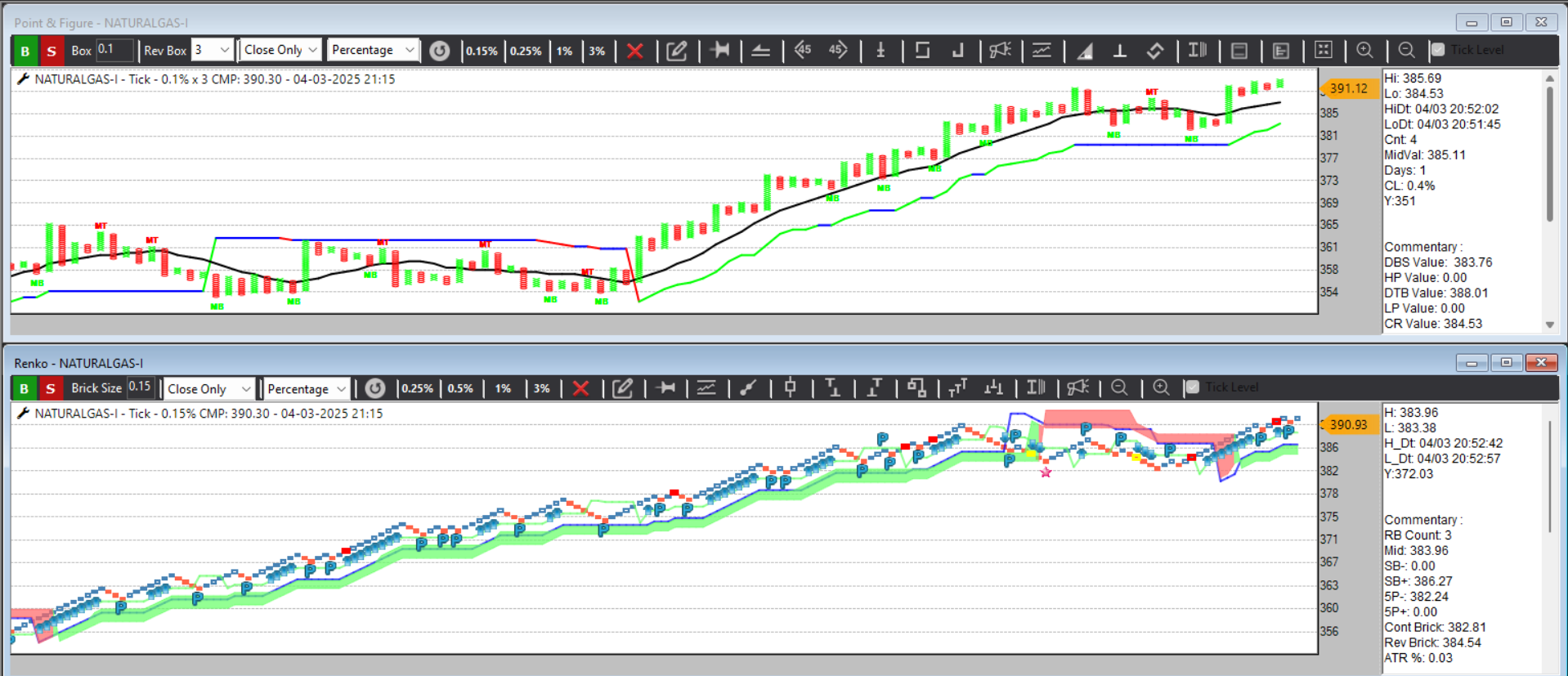
Task: Click the corner bracket icon in Point & Figure
Action: coord(958,51)
